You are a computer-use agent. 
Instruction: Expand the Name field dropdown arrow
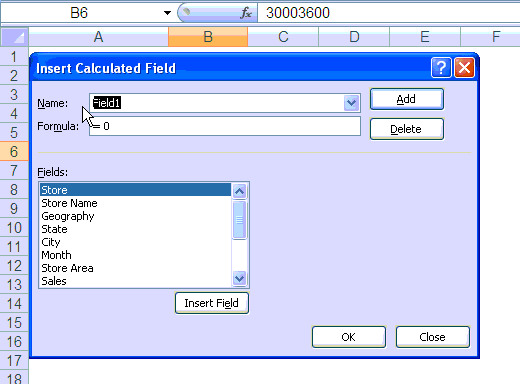[351, 103]
